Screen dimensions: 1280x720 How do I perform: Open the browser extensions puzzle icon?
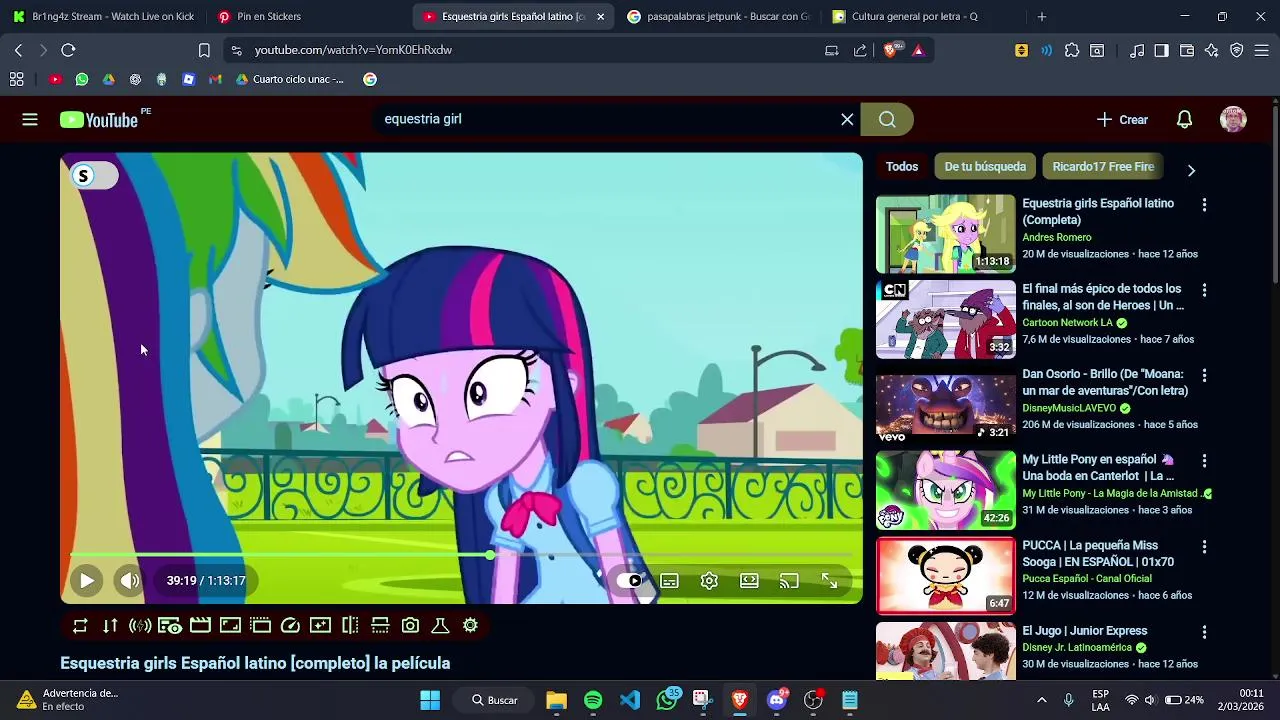[1072, 50]
